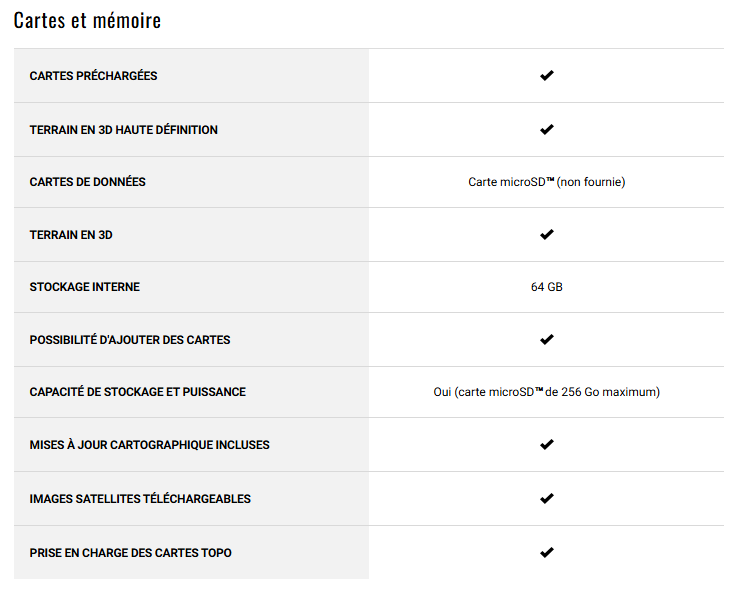Select the Terrain en 3D row label
This screenshot has width=747, height=591.
[x=71, y=235]
